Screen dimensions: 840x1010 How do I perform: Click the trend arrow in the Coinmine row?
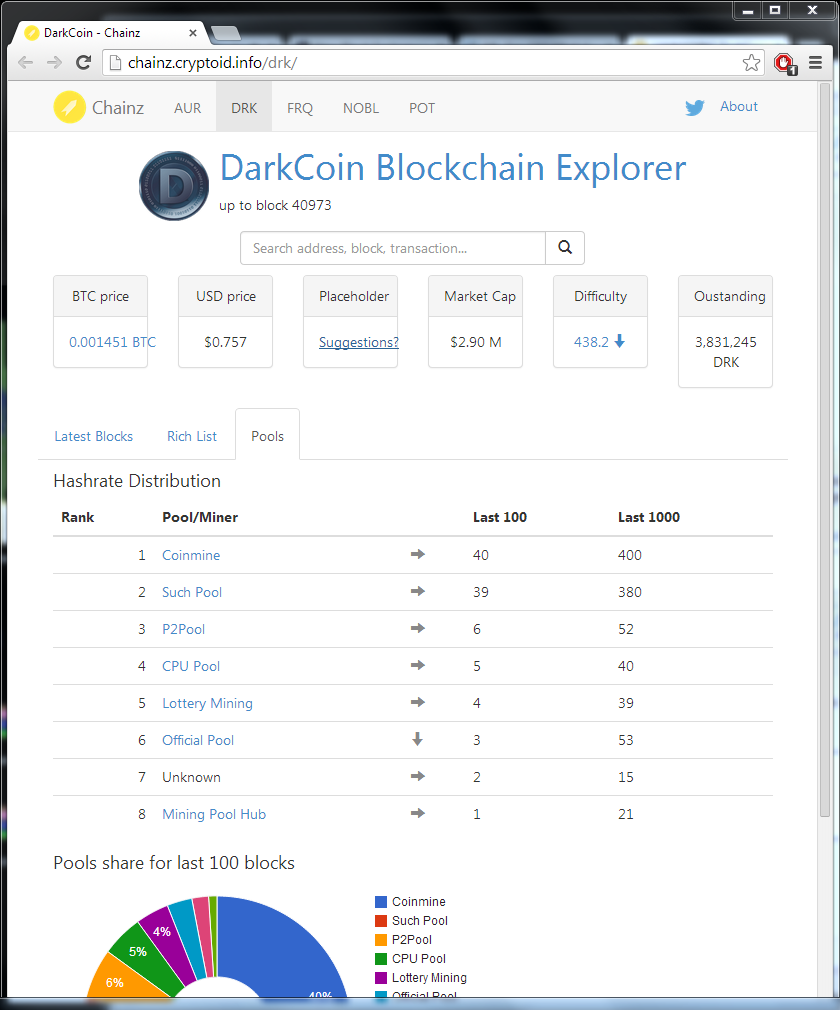pyautogui.click(x=418, y=554)
